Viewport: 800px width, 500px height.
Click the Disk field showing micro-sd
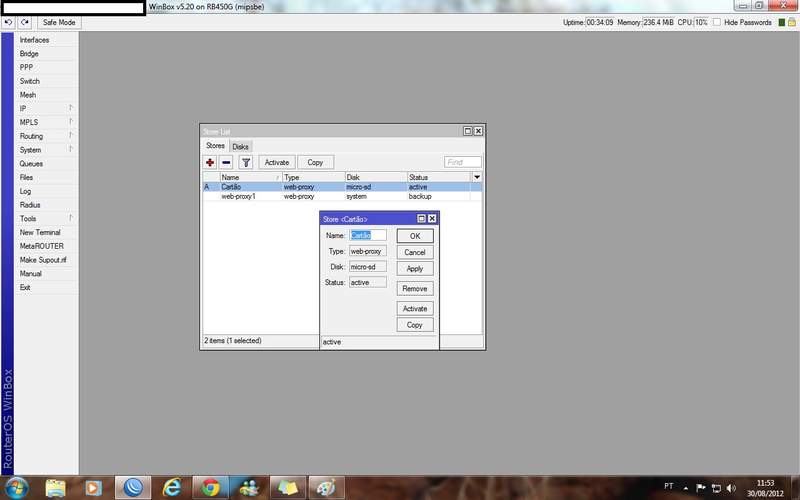click(368, 267)
